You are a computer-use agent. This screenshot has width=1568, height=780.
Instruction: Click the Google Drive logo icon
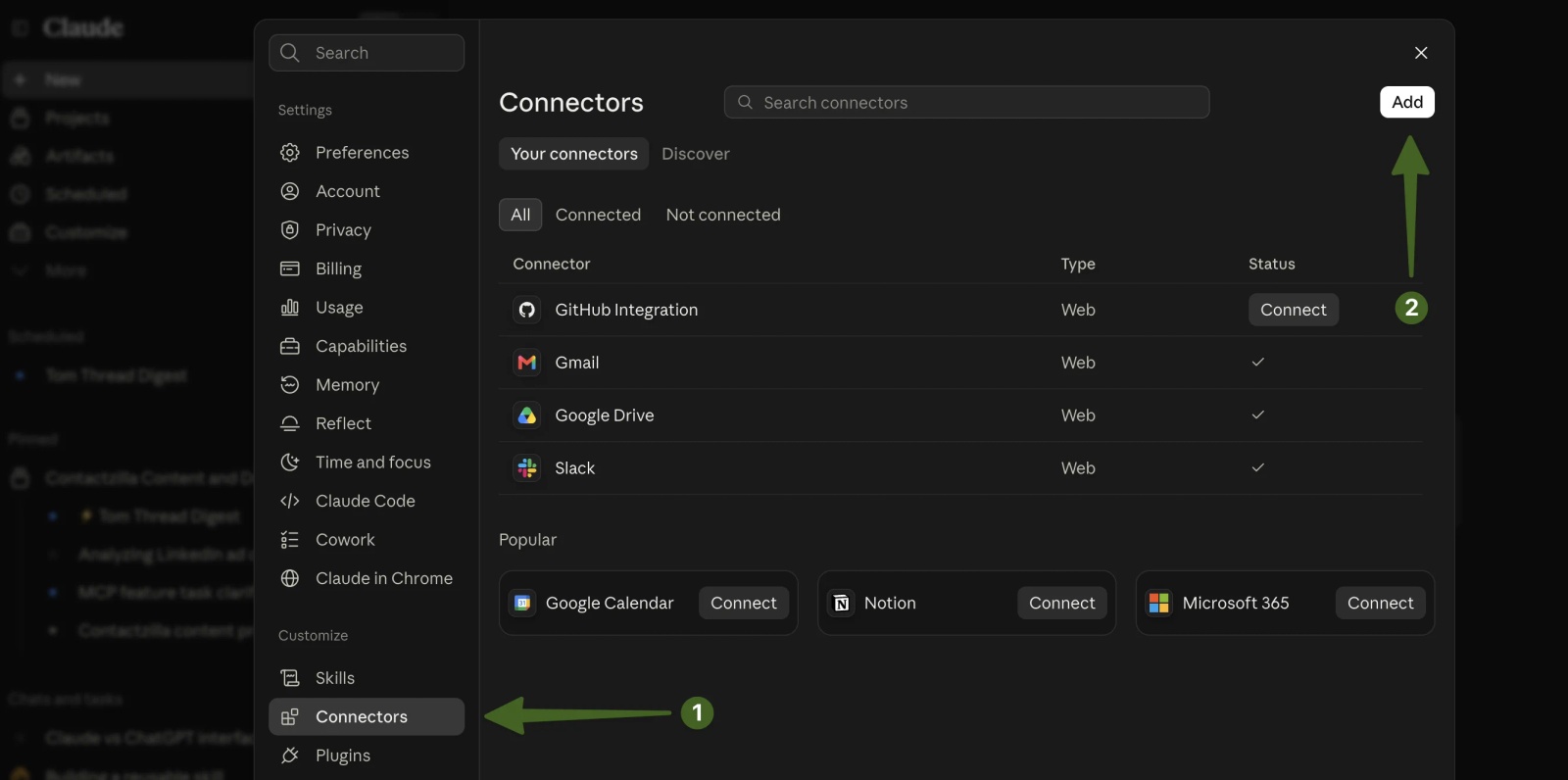[x=527, y=415]
